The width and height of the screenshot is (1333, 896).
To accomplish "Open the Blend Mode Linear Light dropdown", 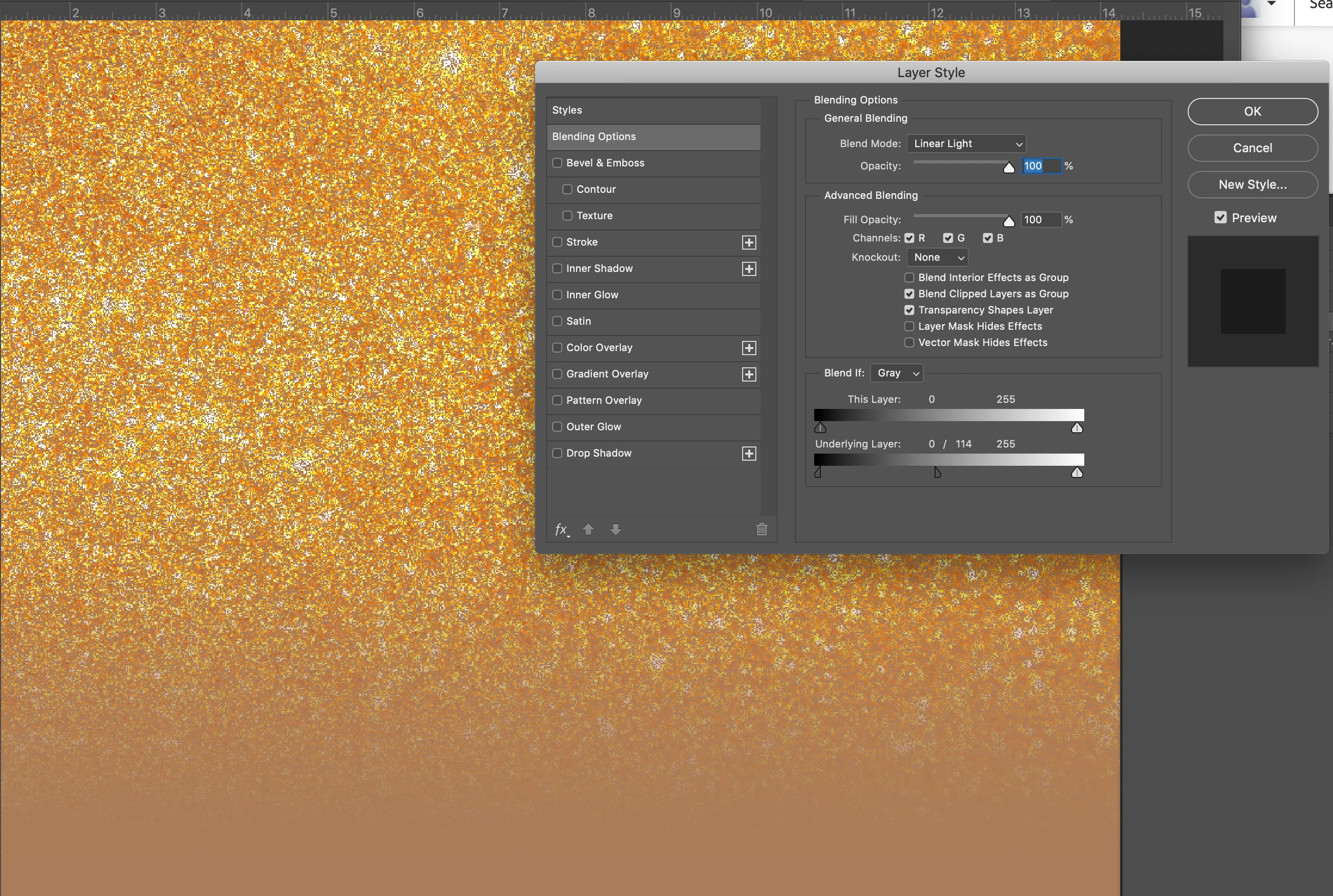I will coord(966,144).
